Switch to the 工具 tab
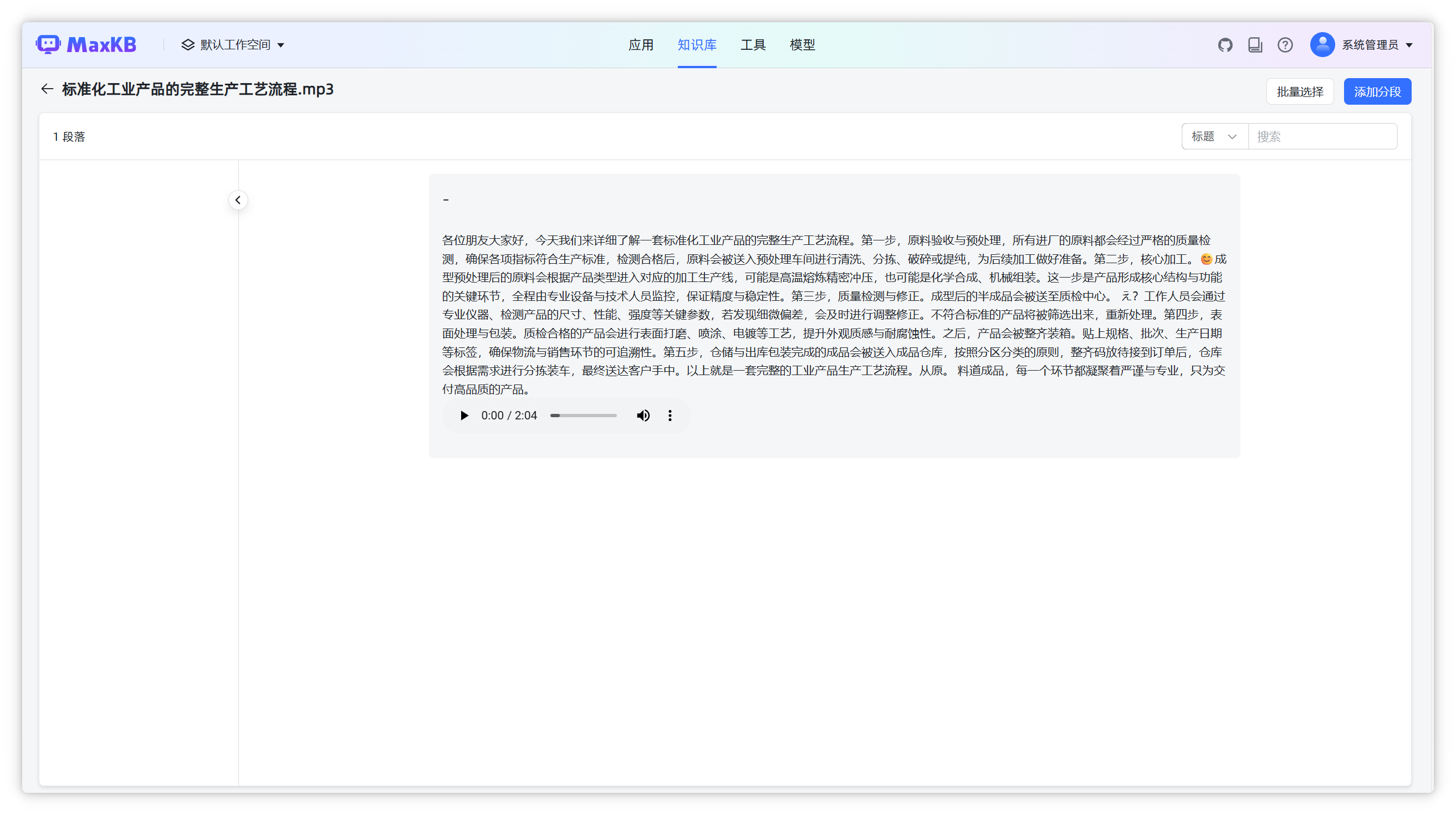Image resolution: width=1456 pixels, height=815 pixels. 753,45
